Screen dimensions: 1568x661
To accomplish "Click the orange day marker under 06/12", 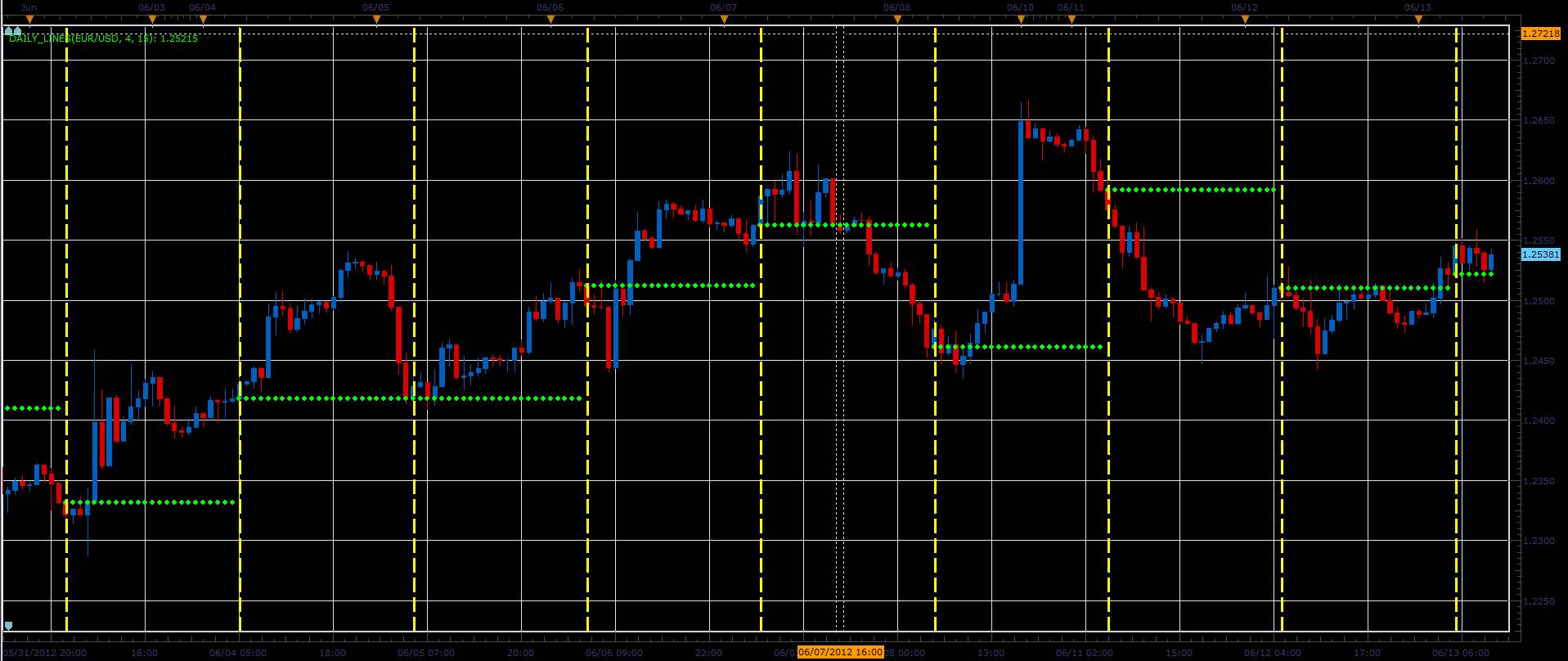I will [1245, 20].
